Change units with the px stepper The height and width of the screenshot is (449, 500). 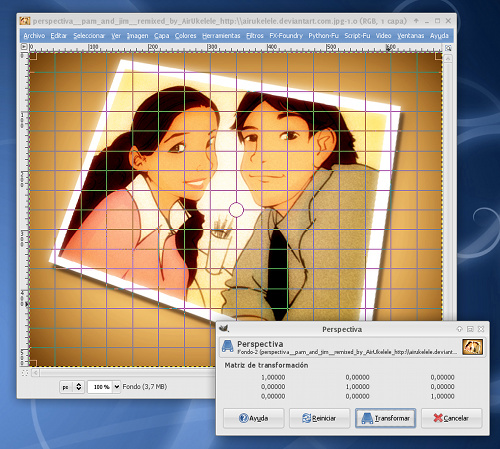[79, 387]
